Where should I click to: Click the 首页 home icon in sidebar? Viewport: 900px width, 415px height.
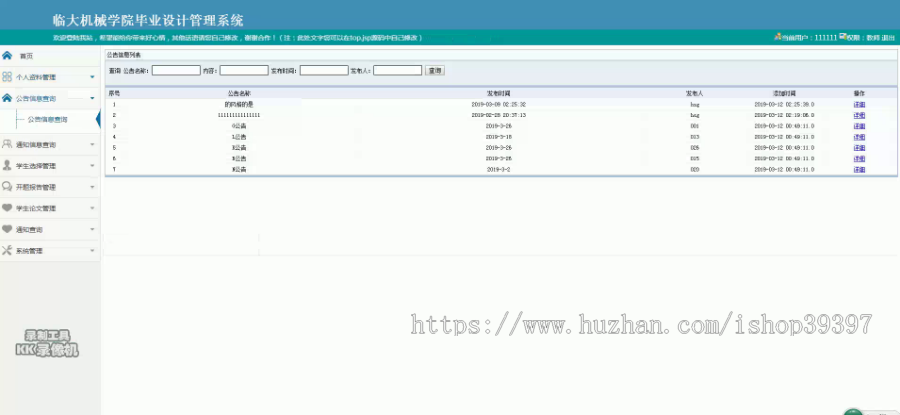[7, 56]
